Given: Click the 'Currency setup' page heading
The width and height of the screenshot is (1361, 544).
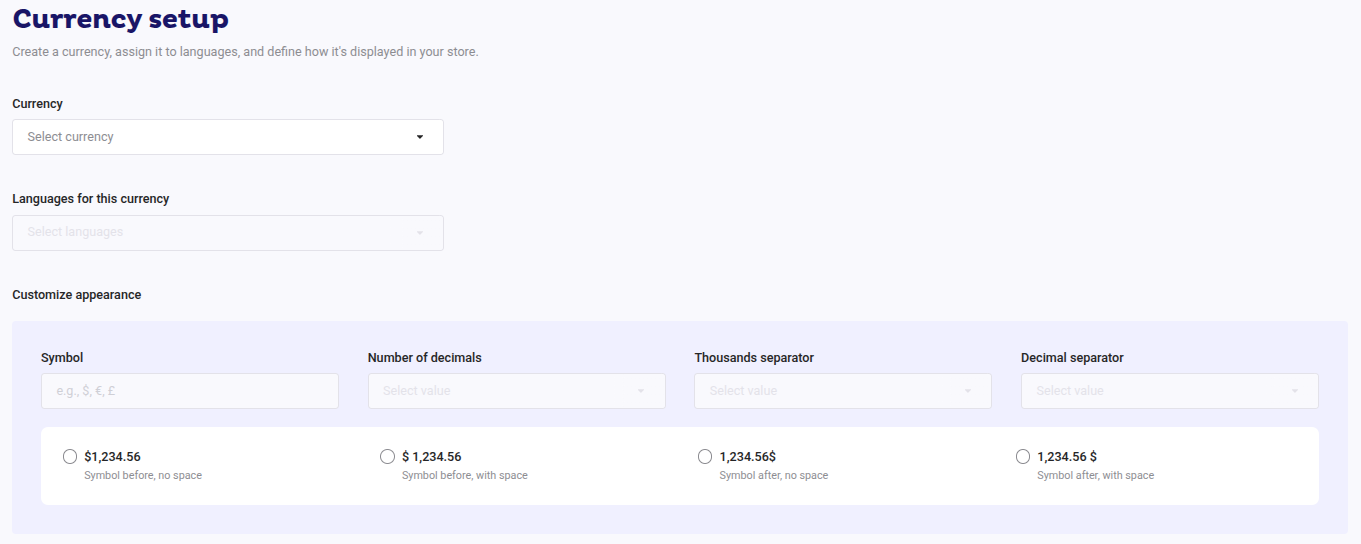Looking at the screenshot, I should pyautogui.click(x=120, y=18).
